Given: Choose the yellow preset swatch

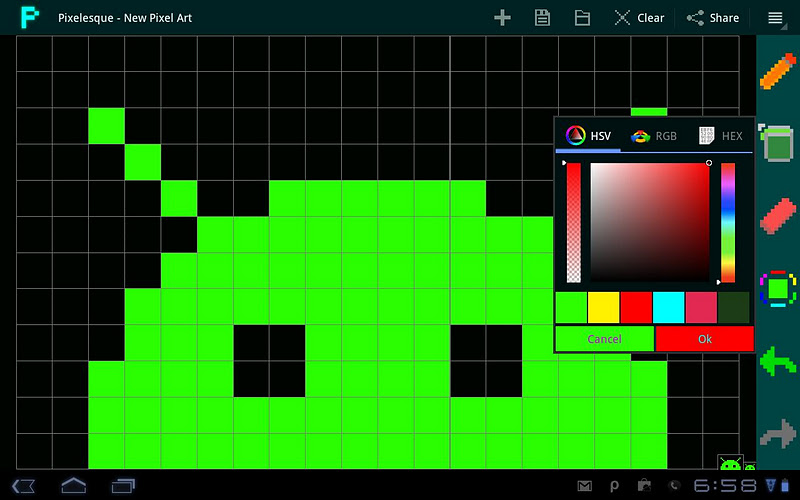Looking at the screenshot, I should point(604,308).
